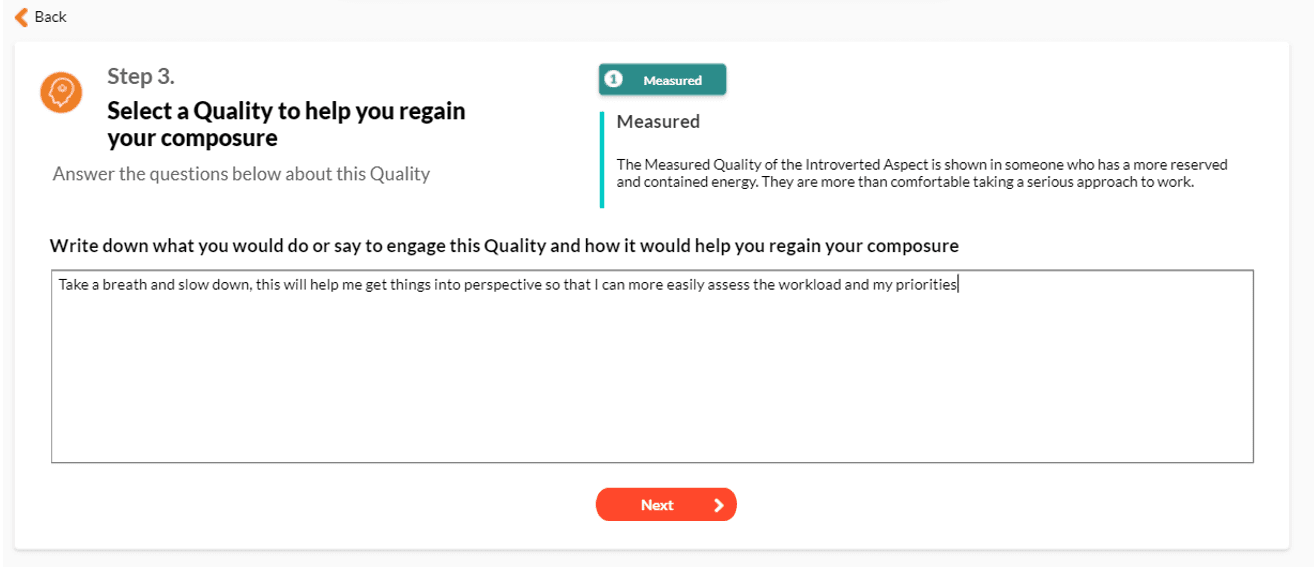Click the right chevron inside Next button
Viewport: 1314px width, 568px height.
click(x=718, y=505)
